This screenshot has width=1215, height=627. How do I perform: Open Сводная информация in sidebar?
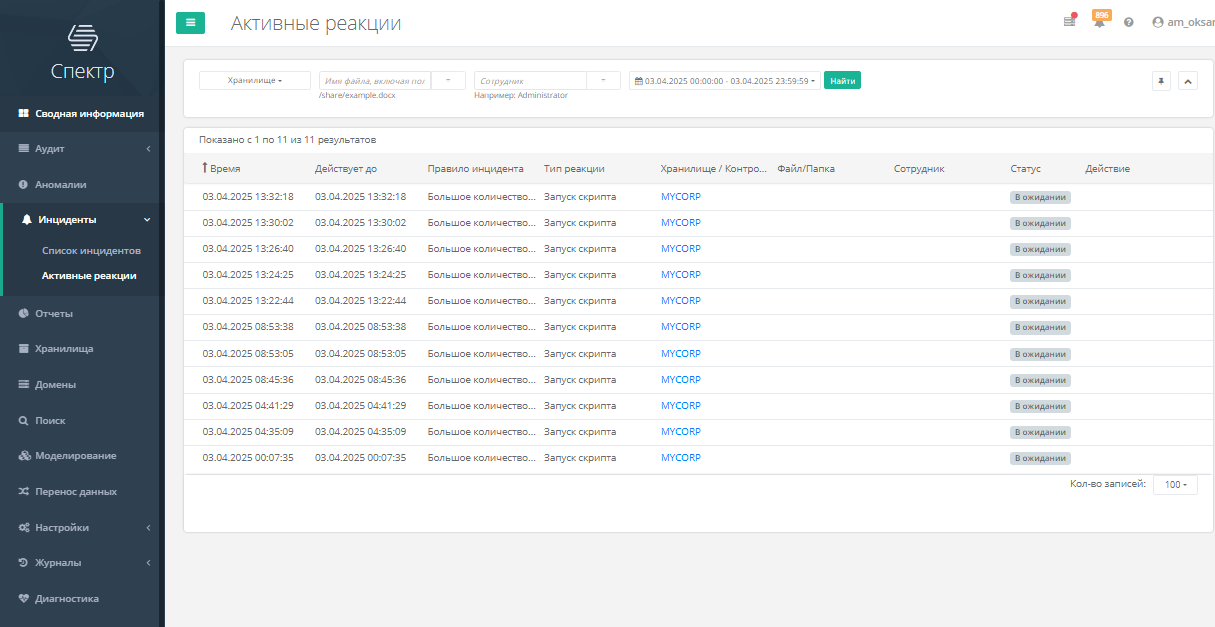coord(81,113)
